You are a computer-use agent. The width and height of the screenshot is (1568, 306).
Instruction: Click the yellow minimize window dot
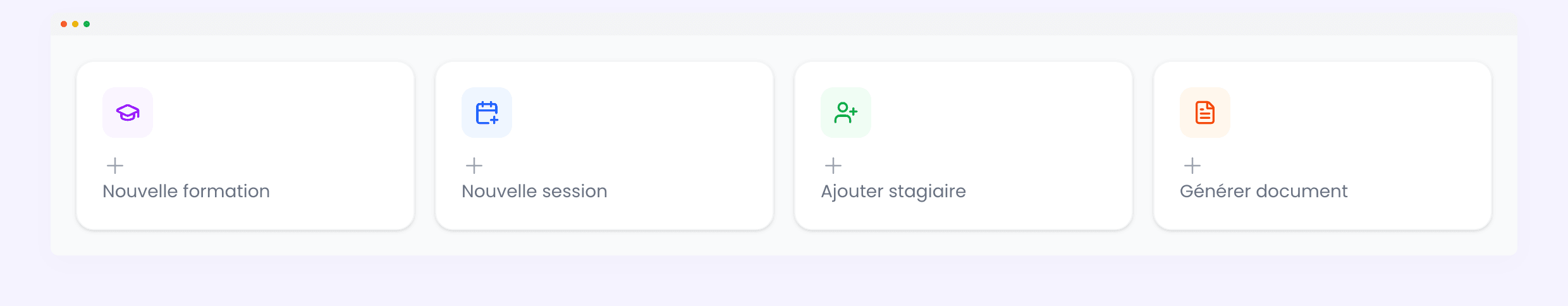point(75,24)
